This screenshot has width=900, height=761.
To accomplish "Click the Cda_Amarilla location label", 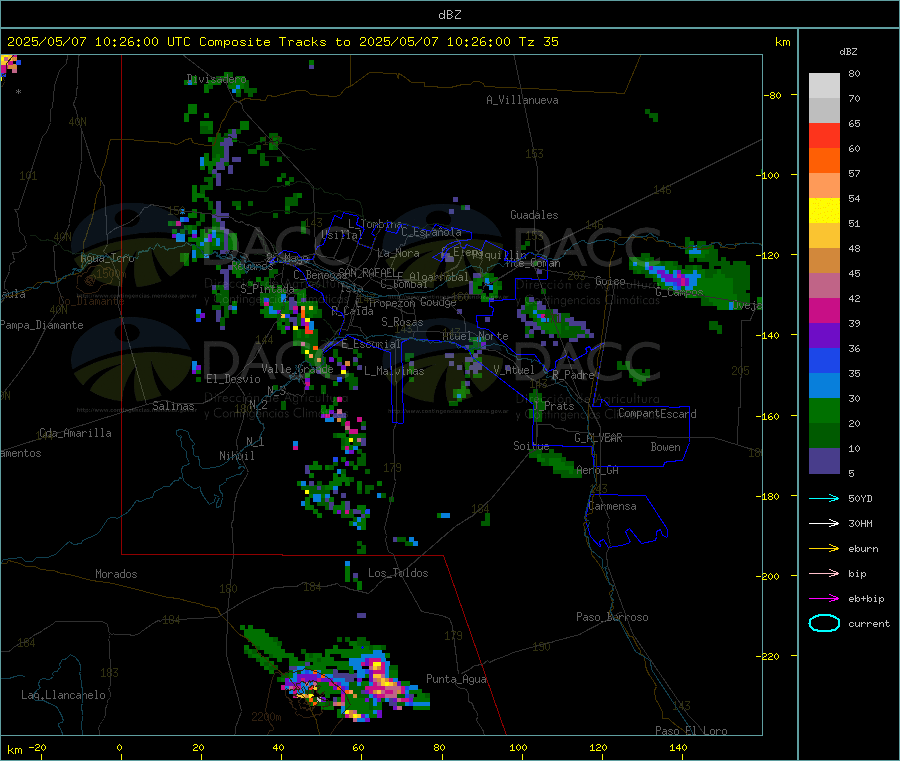I will point(76,433).
